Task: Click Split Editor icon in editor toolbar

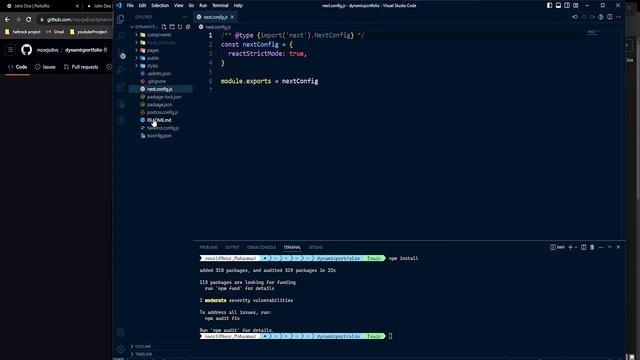Action: pyautogui.click(x=609, y=17)
